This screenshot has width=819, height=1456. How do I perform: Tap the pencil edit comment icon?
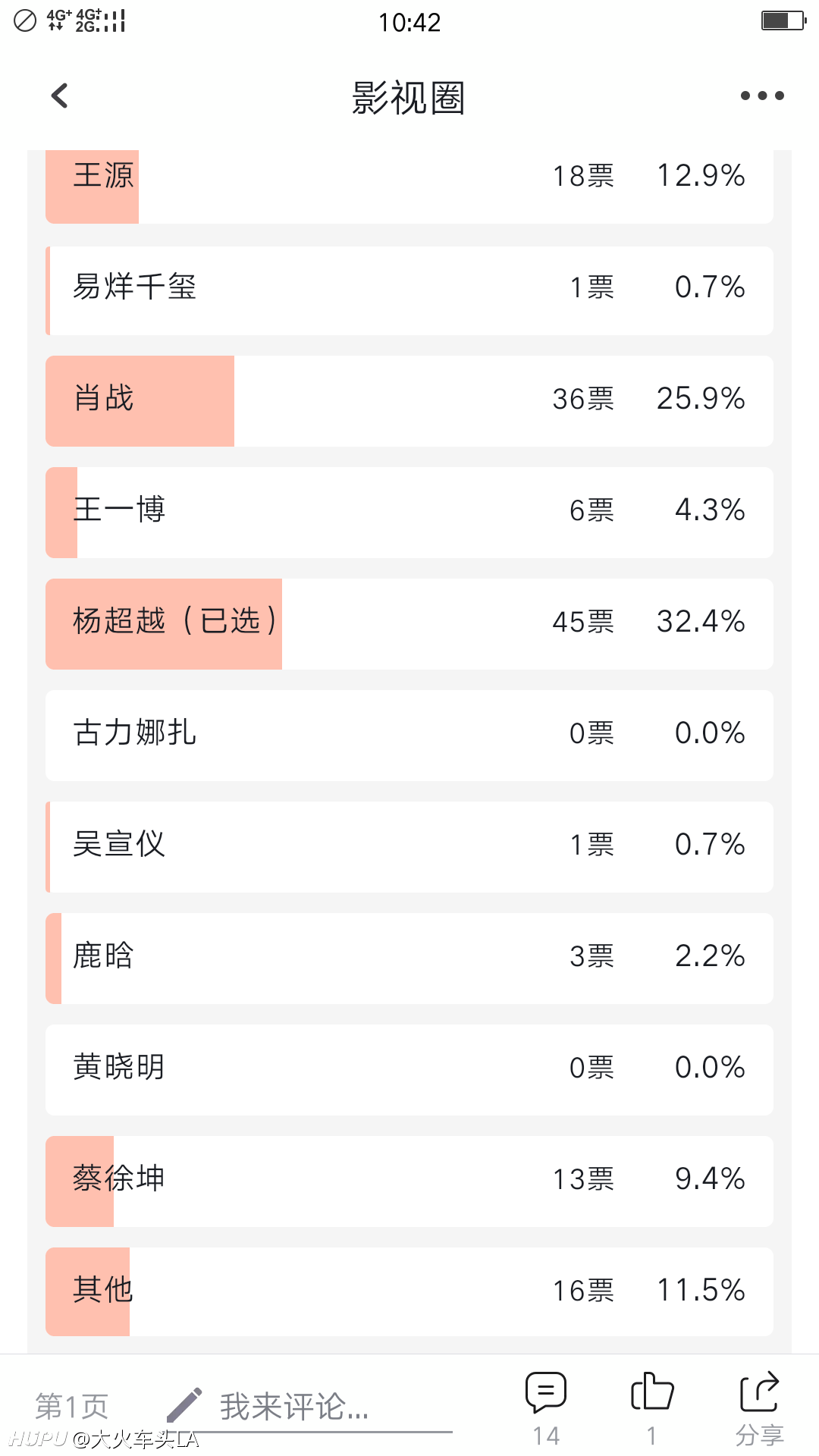184,1404
